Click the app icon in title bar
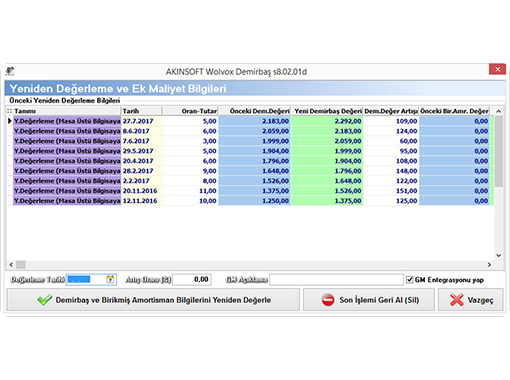This screenshot has height=380, width=510. coord(10,71)
